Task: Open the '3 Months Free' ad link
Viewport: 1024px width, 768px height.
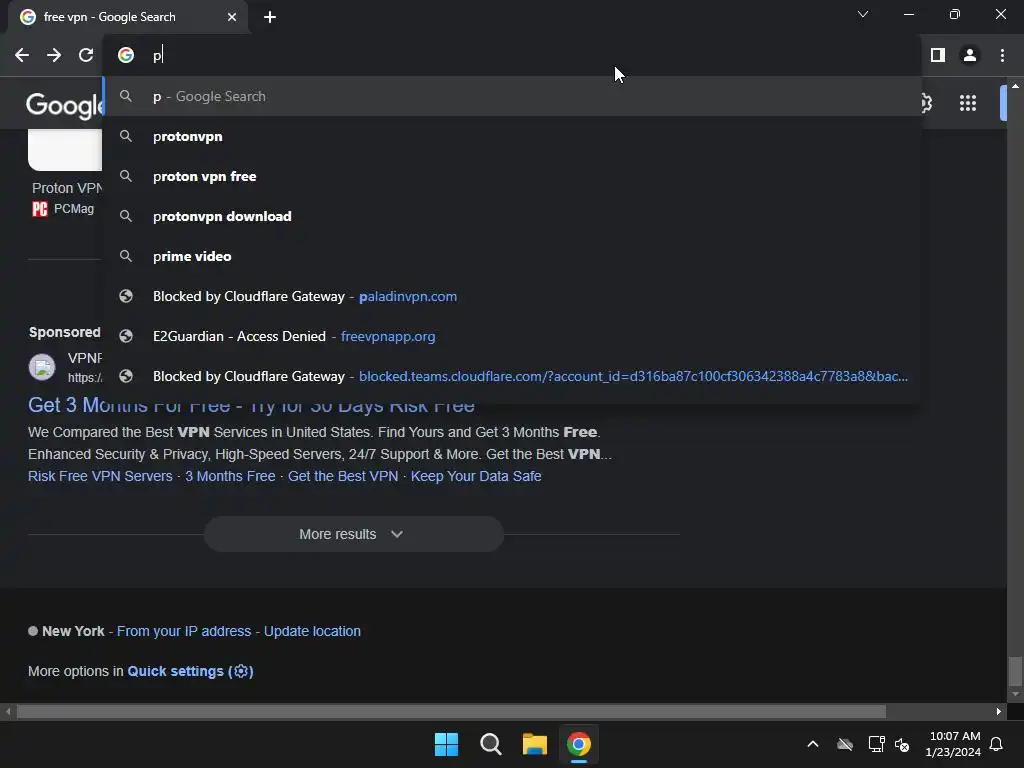Action: pos(230,476)
